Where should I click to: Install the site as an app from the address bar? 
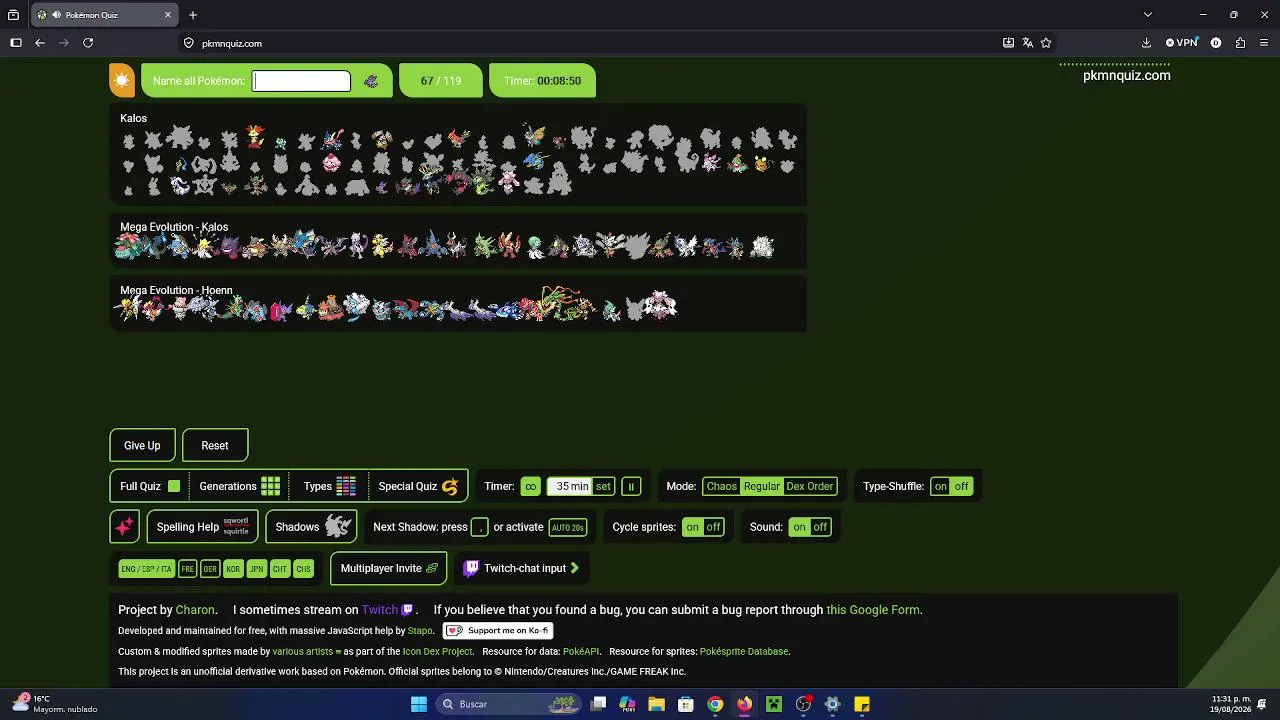[x=1008, y=43]
